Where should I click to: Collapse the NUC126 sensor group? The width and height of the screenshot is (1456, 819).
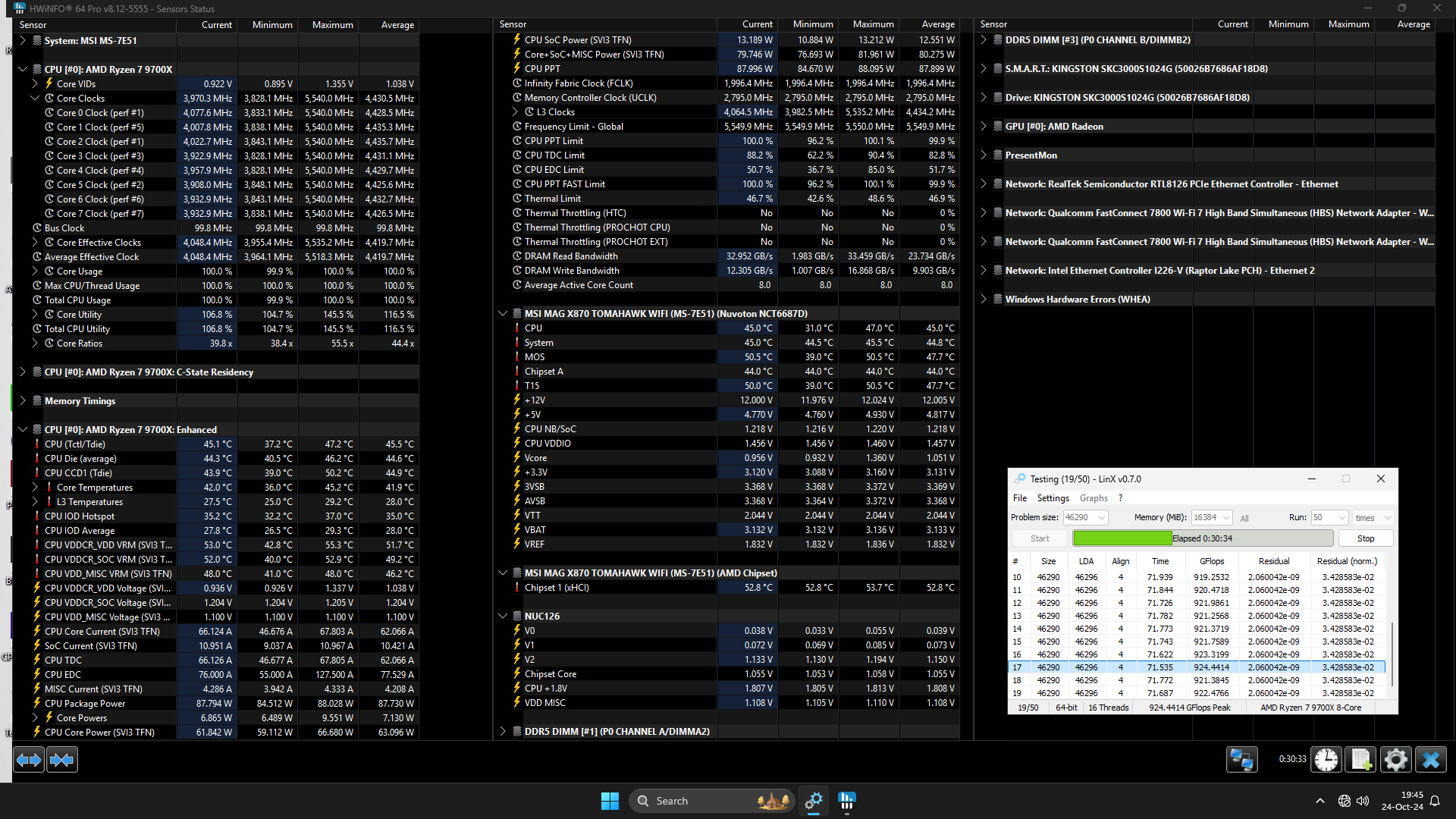[x=503, y=617]
